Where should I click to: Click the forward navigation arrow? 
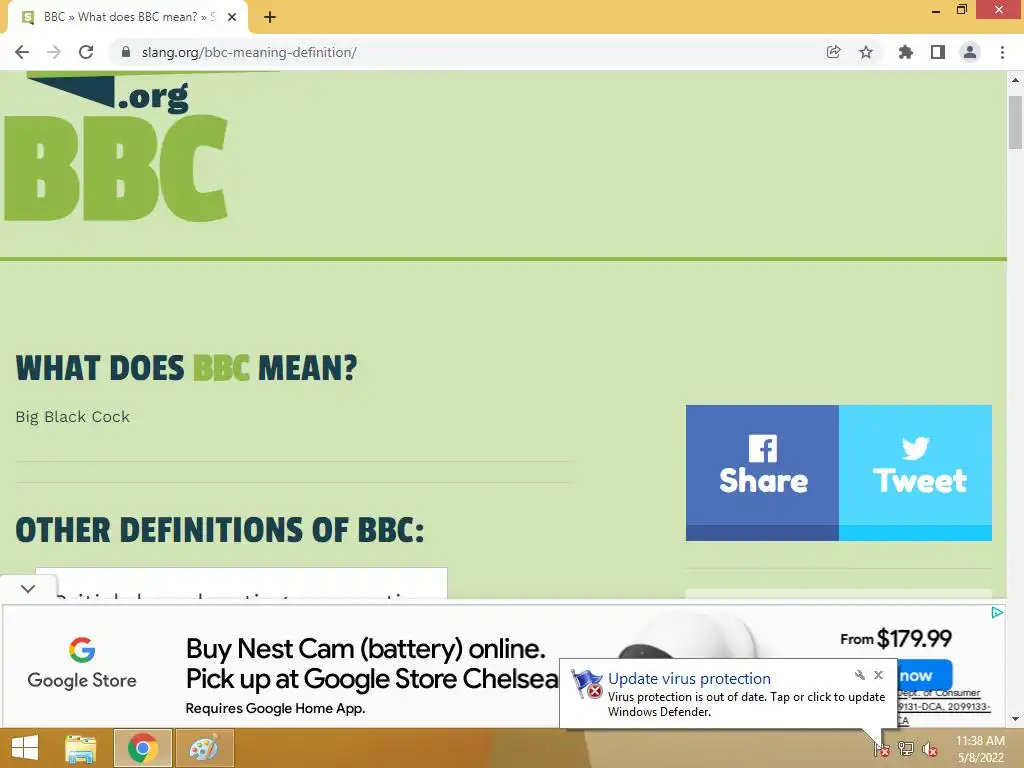54,52
